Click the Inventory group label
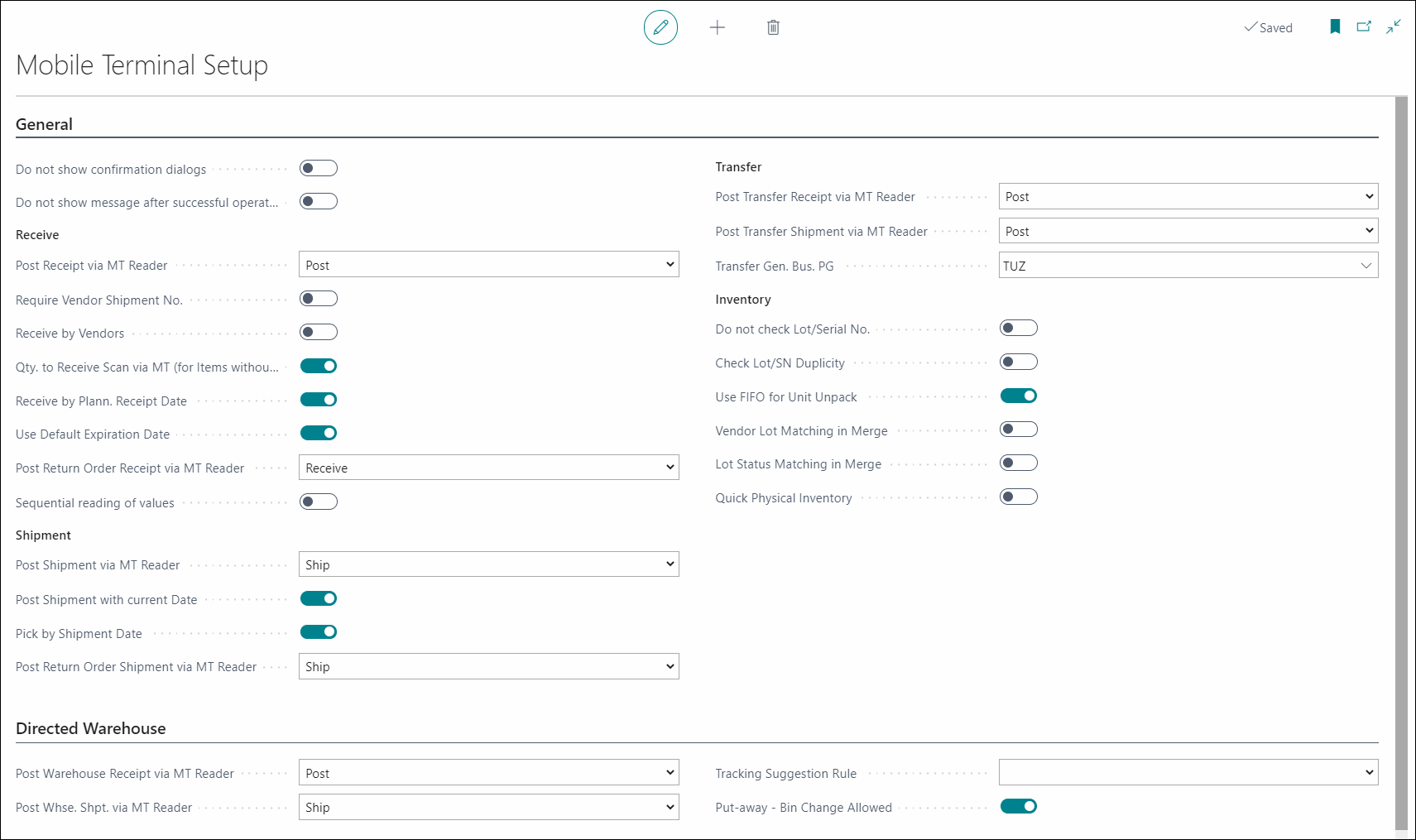Image resolution: width=1416 pixels, height=840 pixels. pos(743,300)
